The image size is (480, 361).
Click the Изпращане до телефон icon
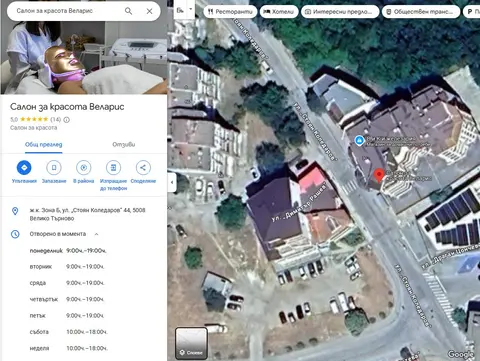point(113,168)
